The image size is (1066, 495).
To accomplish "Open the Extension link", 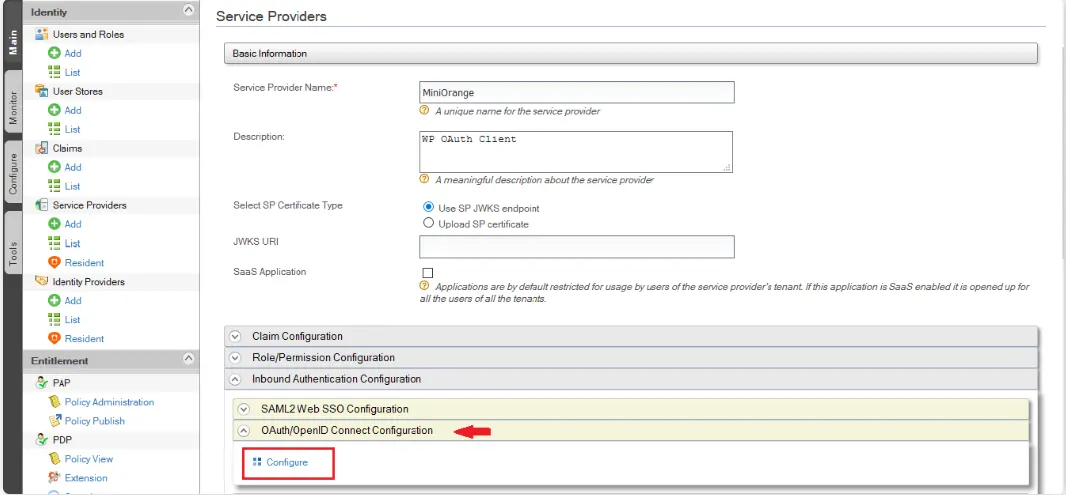I will pos(86,478).
